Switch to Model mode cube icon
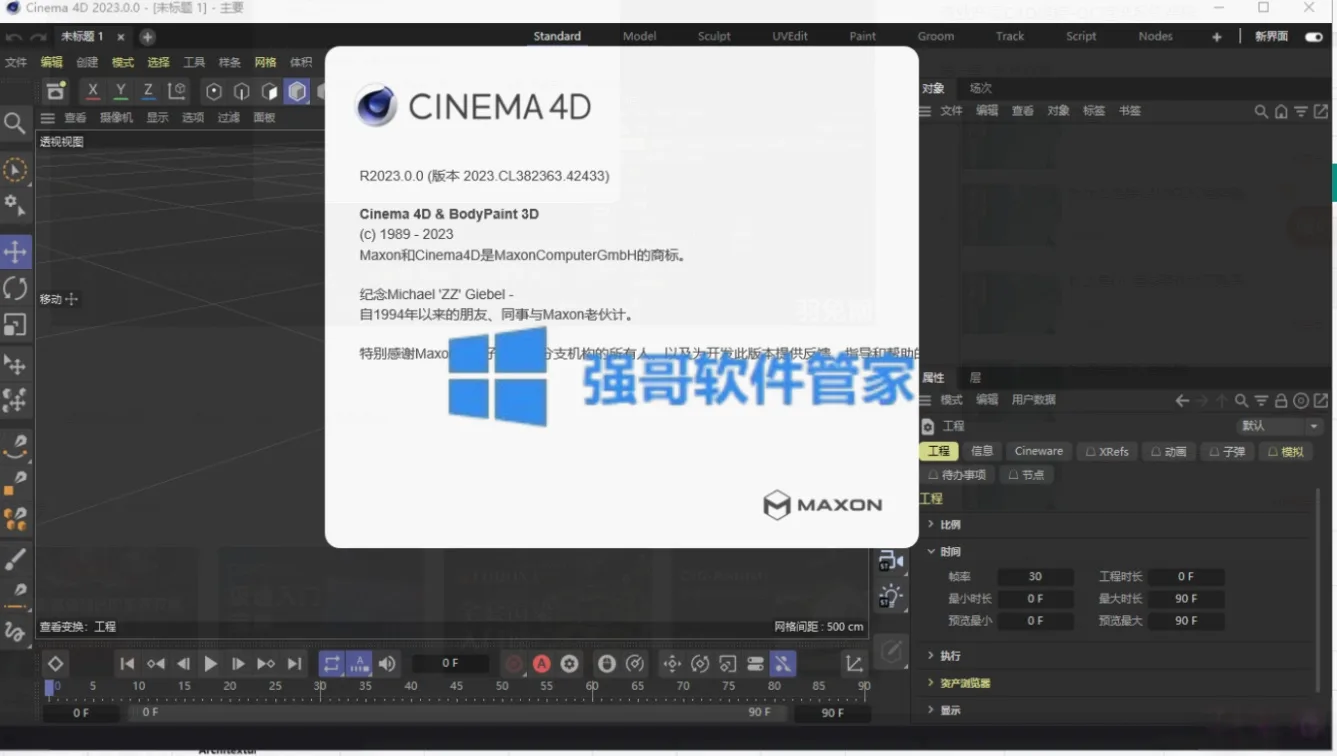The height and width of the screenshot is (756, 1337). (x=297, y=91)
